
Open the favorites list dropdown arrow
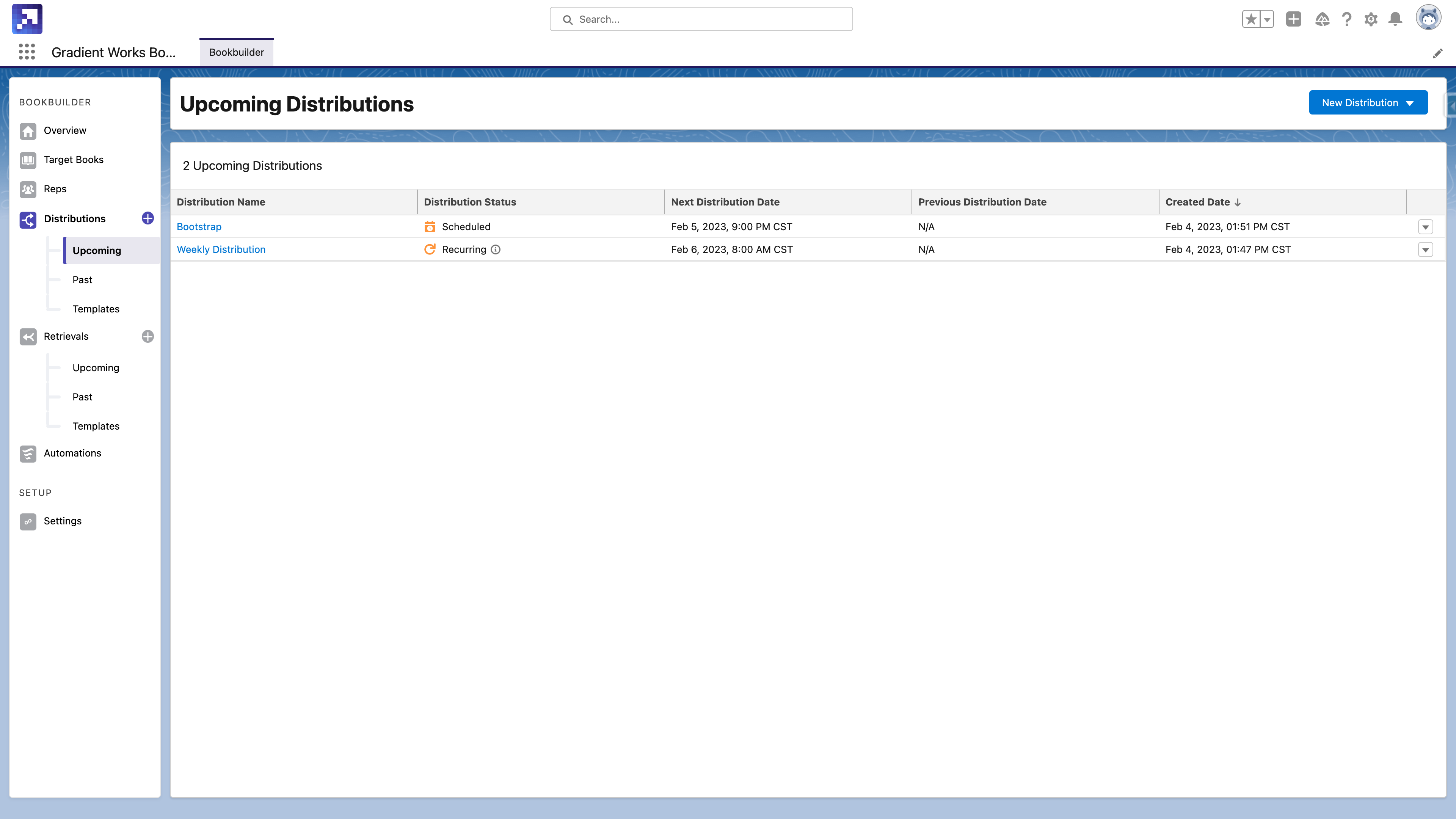point(1267,19)
